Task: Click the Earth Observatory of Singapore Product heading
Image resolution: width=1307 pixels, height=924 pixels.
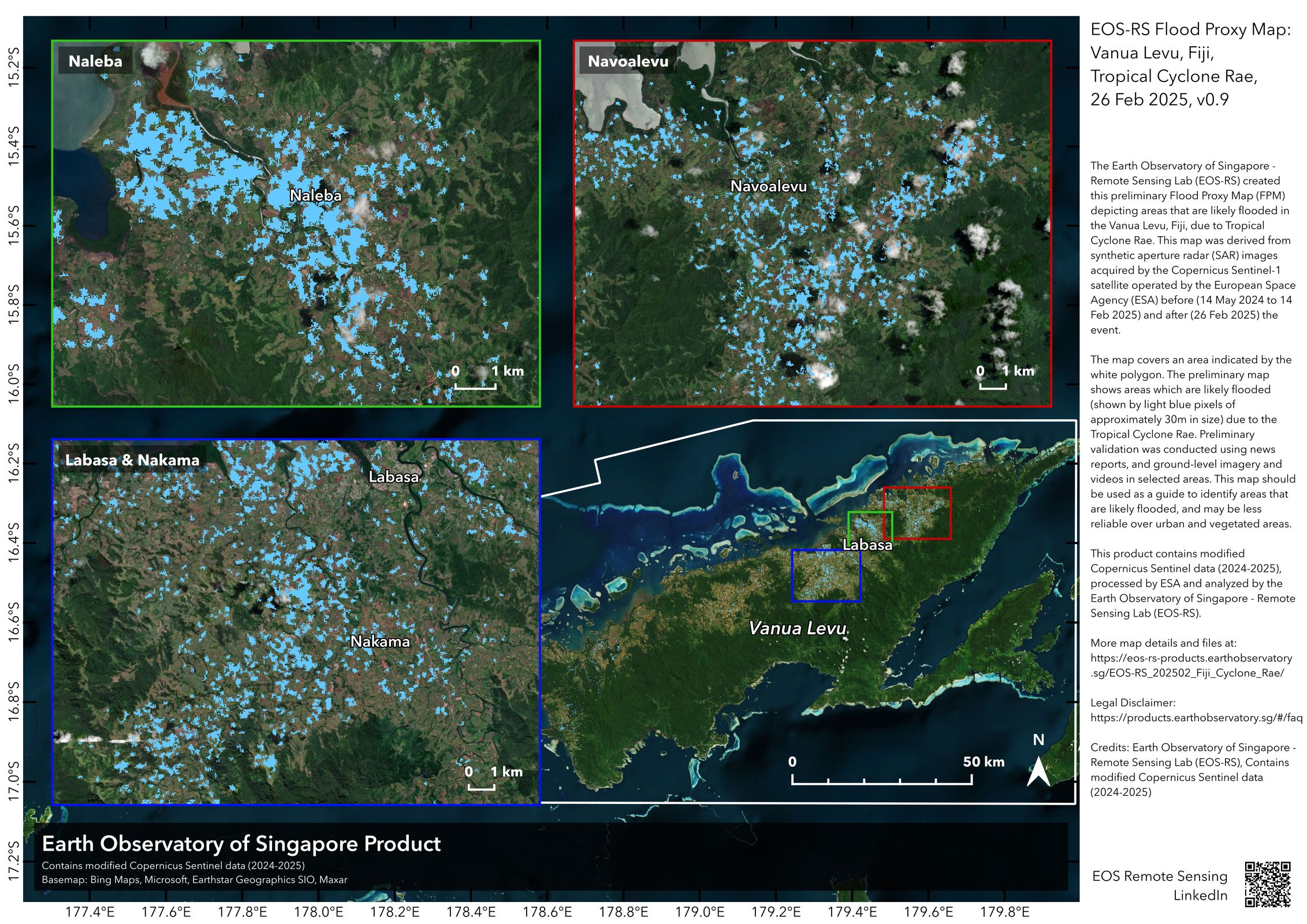Action: coord(241,844)
